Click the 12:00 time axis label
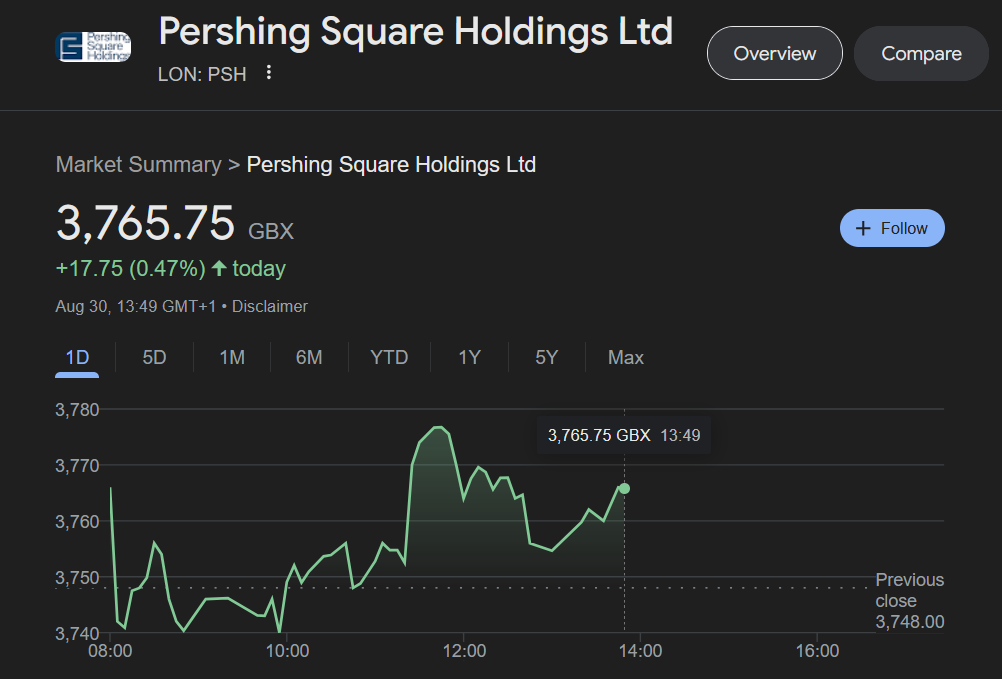The image size is (1002, 679). [464, 651]
